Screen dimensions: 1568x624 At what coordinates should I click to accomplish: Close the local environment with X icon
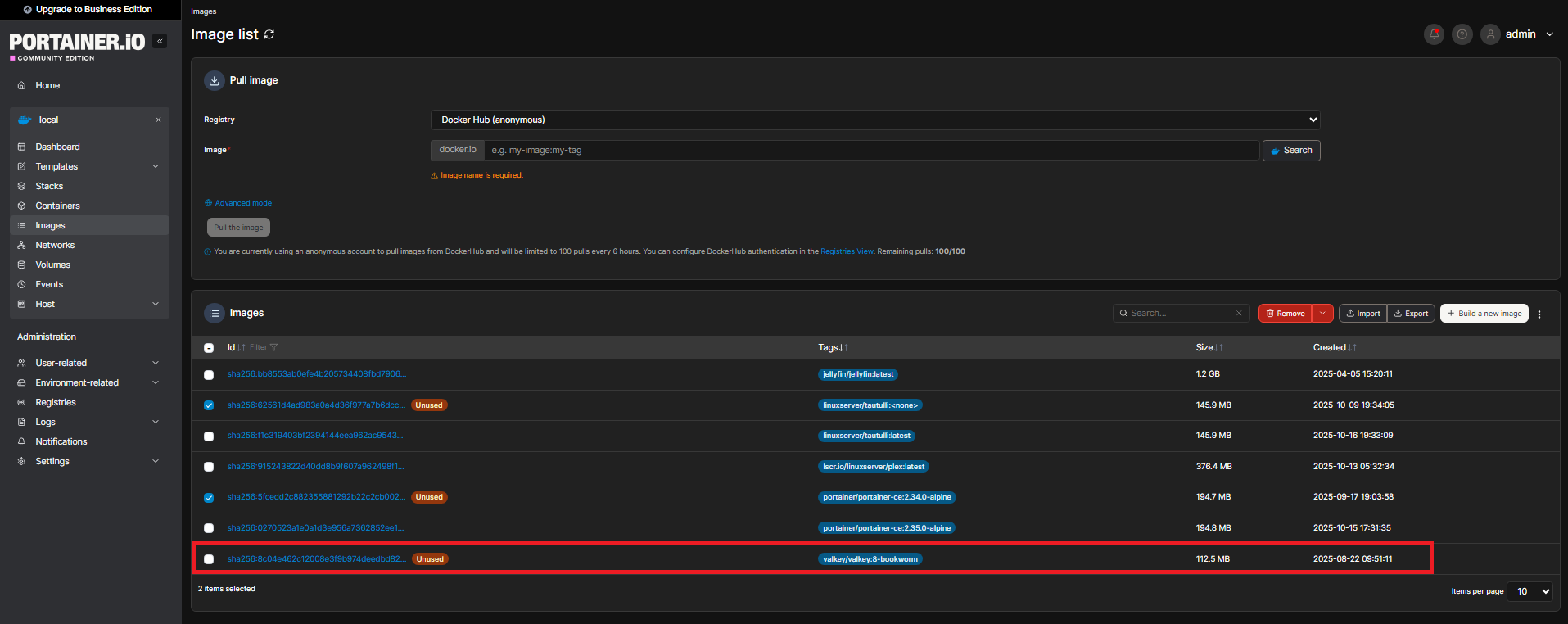158,120
